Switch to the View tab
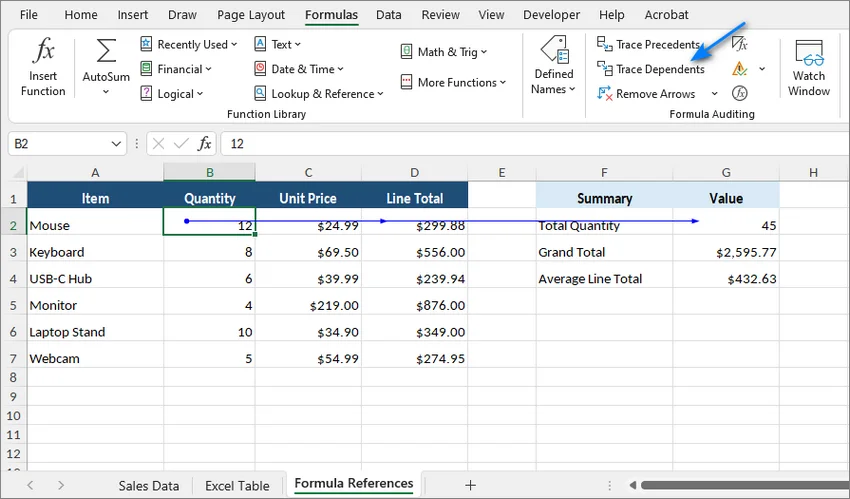The height and width of the screenshot is (499, 850). (491, 15)
